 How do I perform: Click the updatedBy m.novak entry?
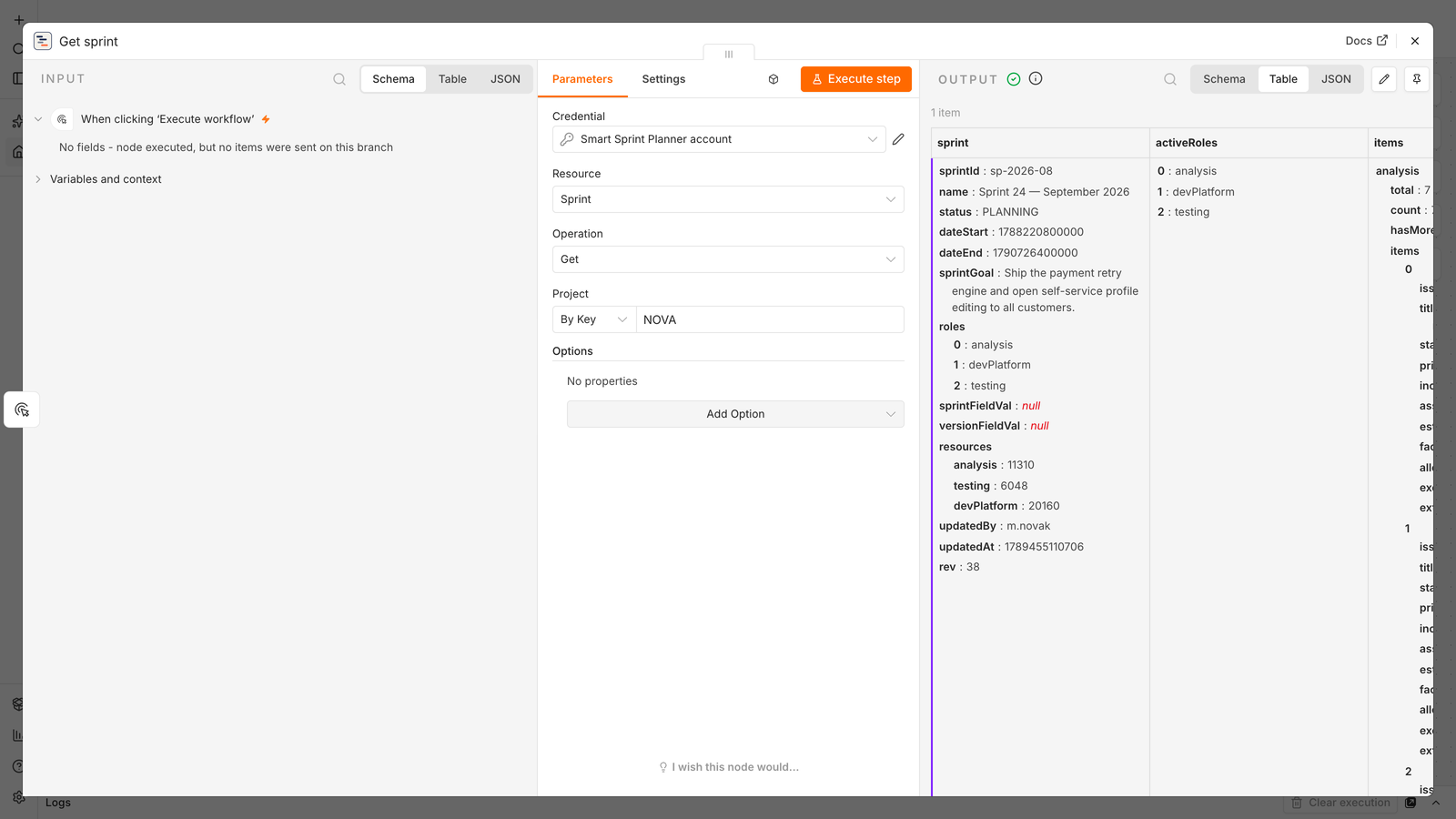point(995,526)
